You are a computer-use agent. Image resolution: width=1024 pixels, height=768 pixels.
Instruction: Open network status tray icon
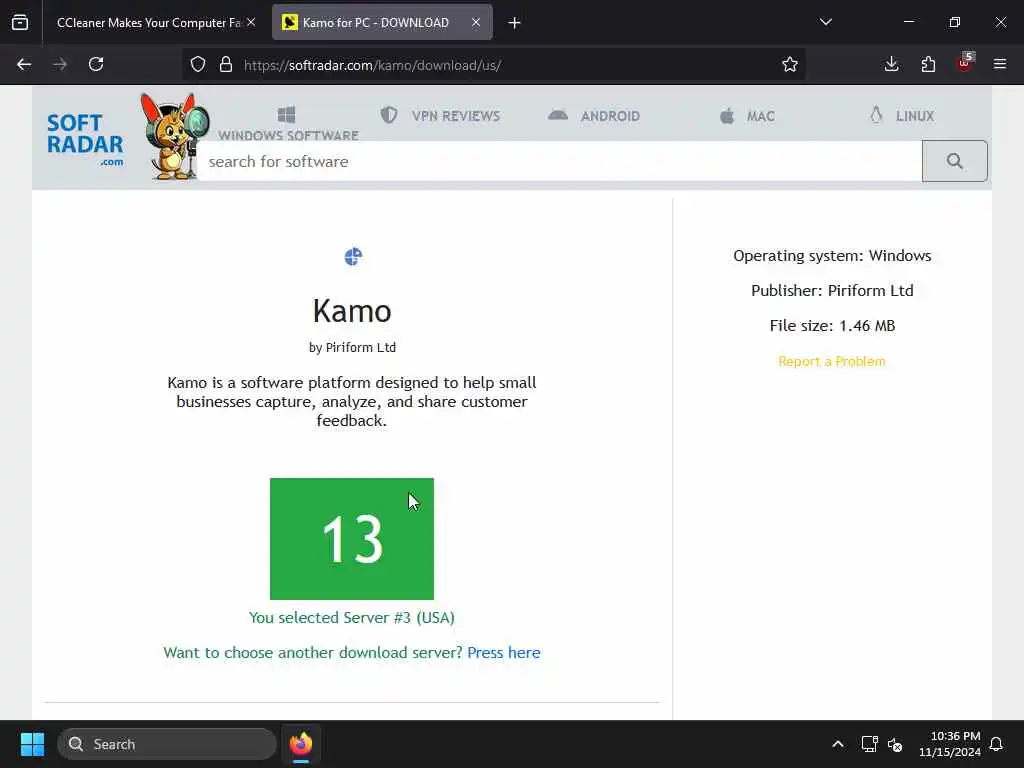(x=869, y=744)
